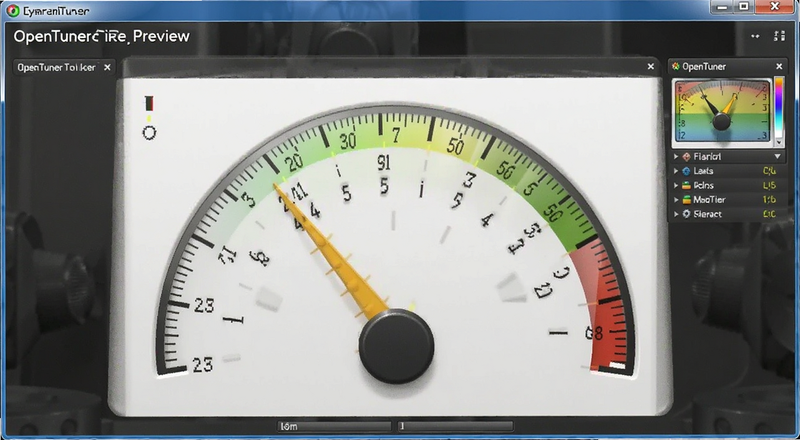Click the down arrow below the color strip
This screenshot has height=440, width=800.
coord(779,142)
